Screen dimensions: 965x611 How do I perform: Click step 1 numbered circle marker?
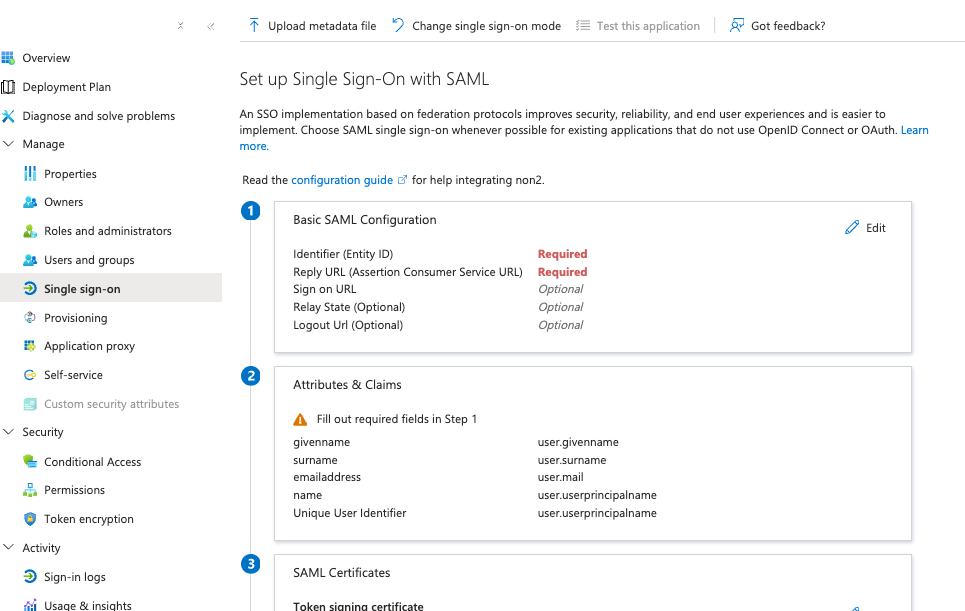(x=250, y=211)
